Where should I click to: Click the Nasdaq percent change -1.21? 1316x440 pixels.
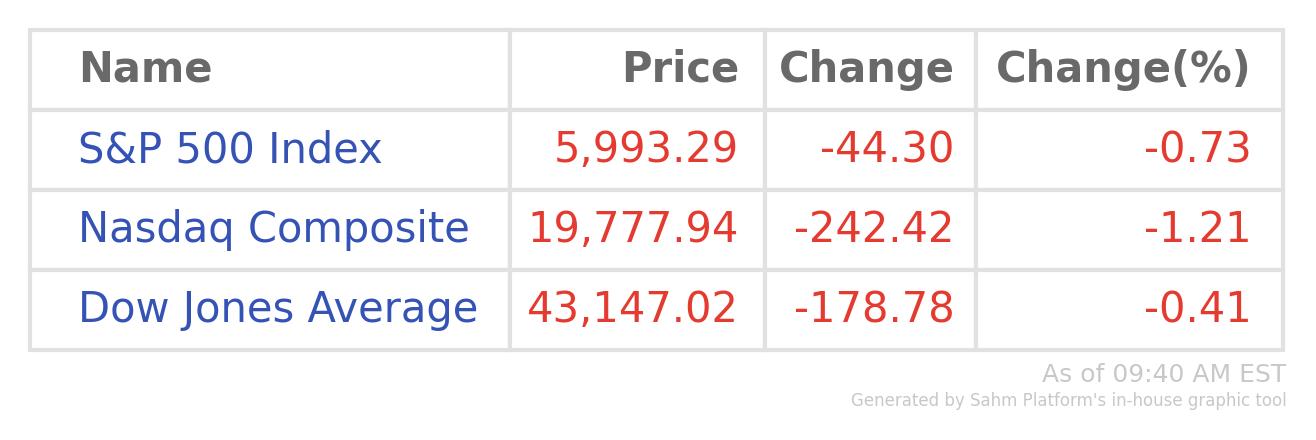click(x=1197, y=229)
